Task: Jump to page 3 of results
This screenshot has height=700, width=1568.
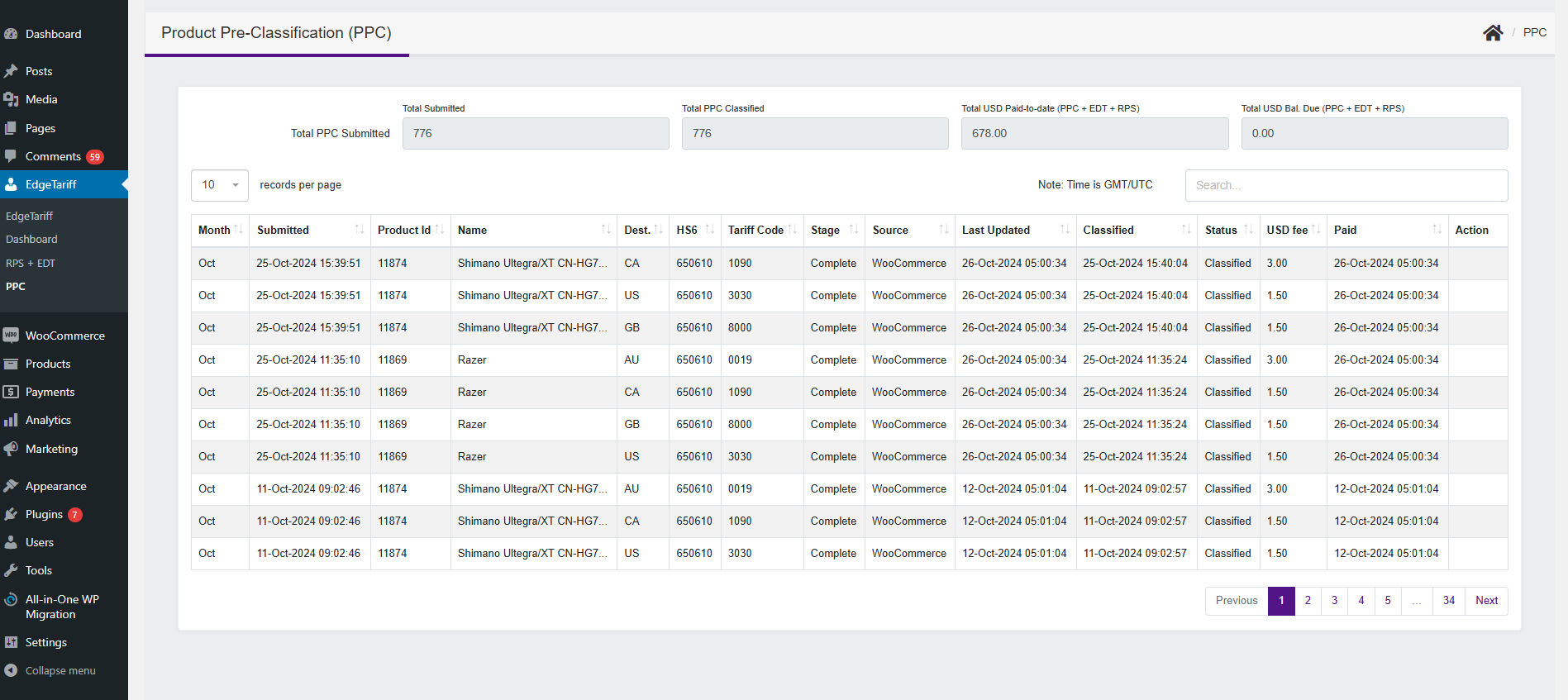Action: tap(1334, 601)
